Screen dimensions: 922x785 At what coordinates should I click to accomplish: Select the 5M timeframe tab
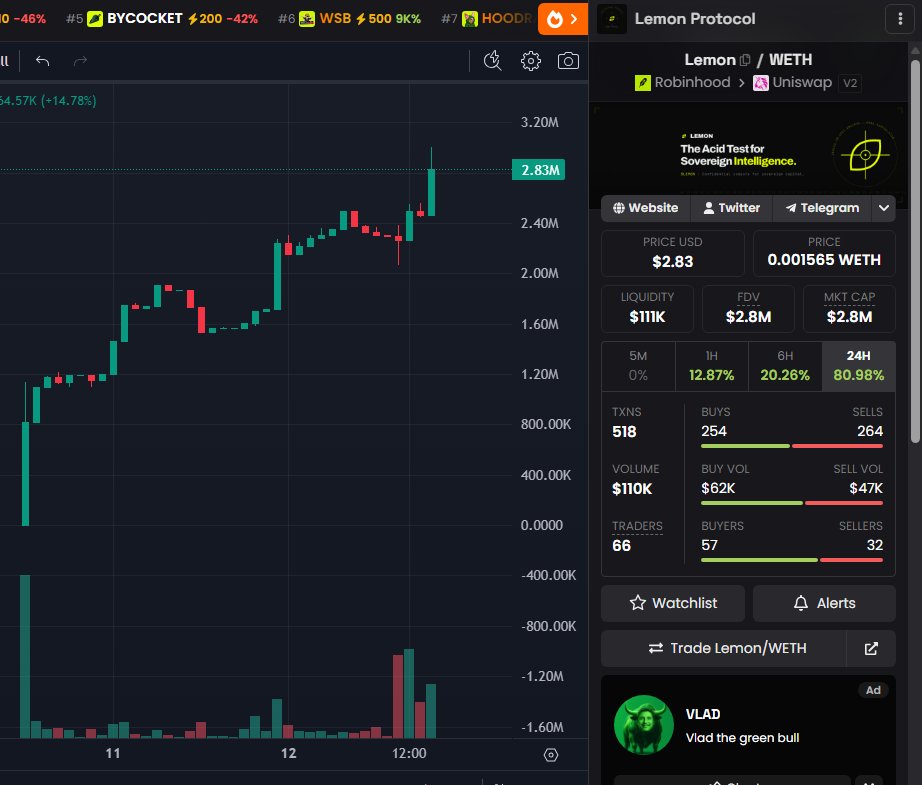tap(638, 366)
